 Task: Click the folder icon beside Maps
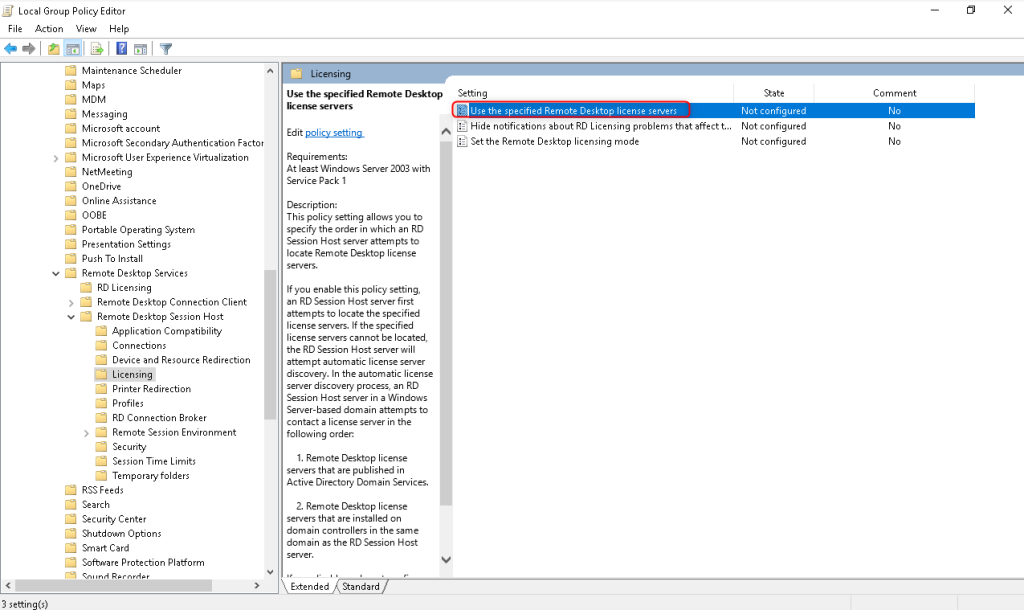pos(71,85)
